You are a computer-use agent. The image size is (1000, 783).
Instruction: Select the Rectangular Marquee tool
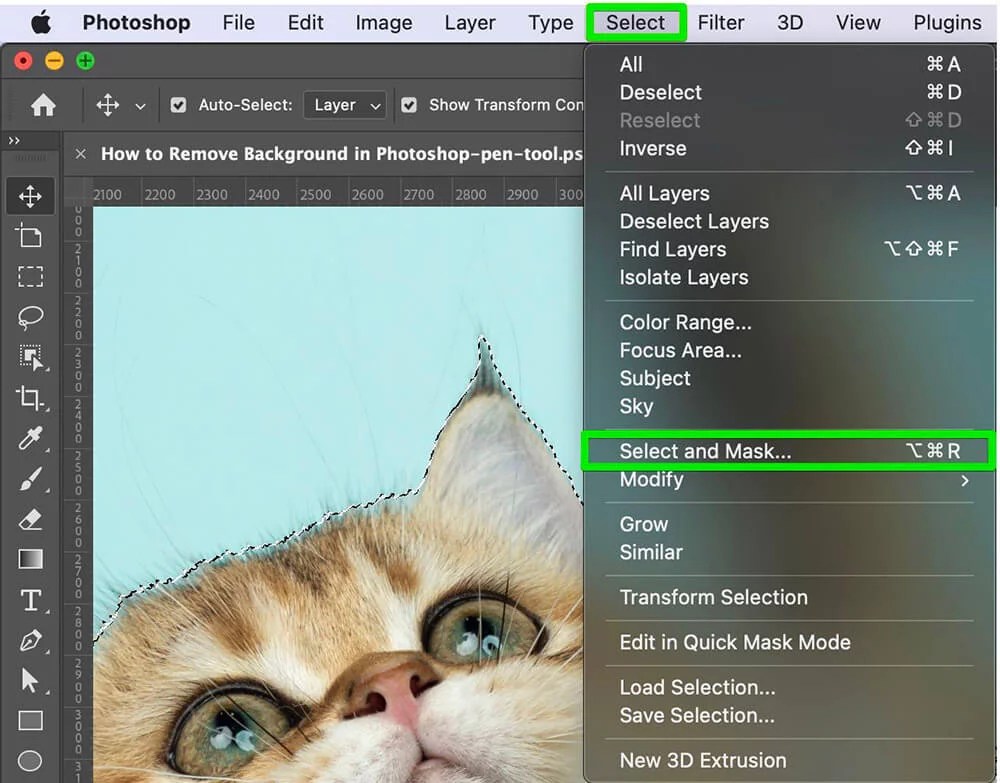pyautogui.click(x=30, y=277)
